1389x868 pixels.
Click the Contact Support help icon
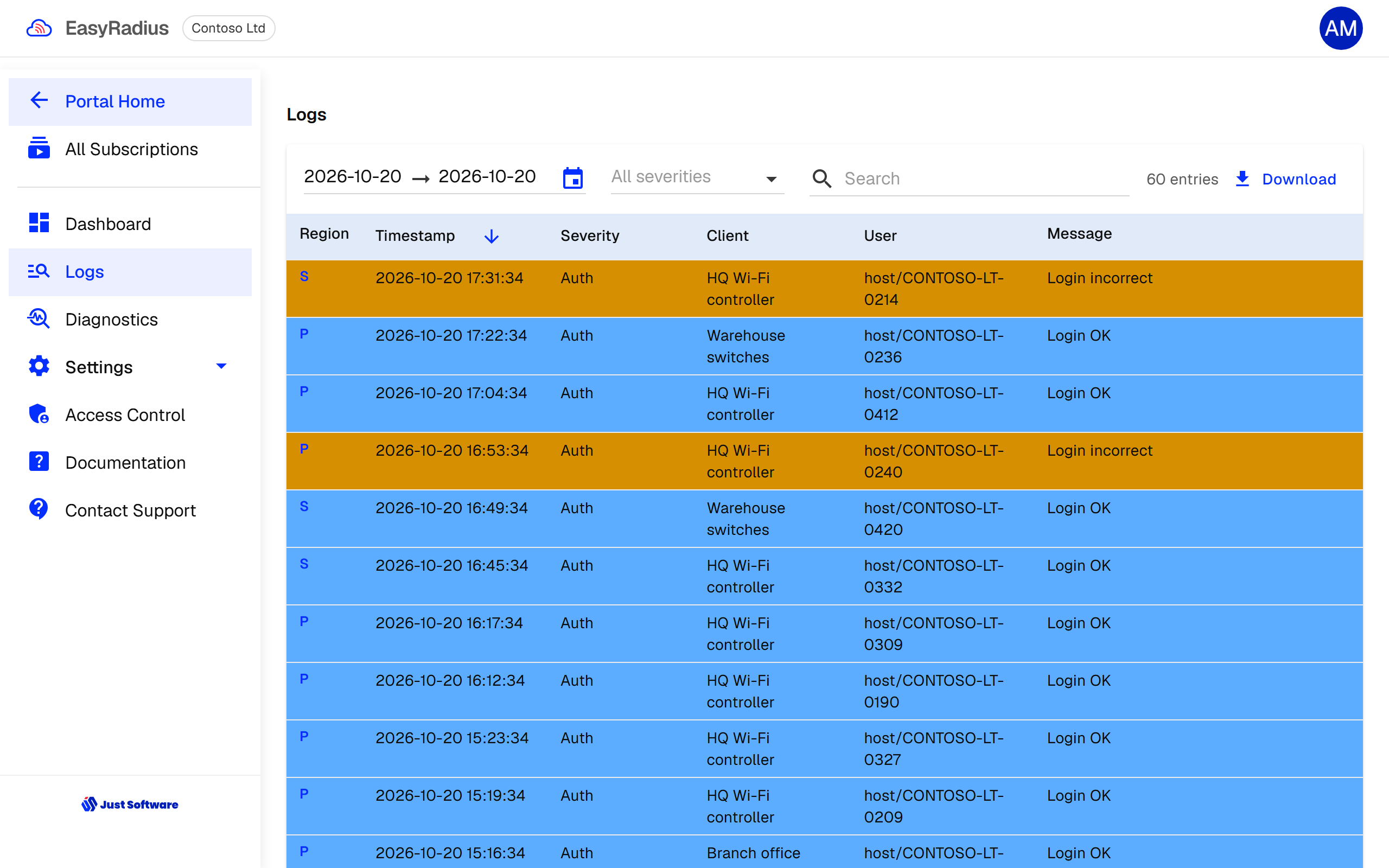(39, 509)
